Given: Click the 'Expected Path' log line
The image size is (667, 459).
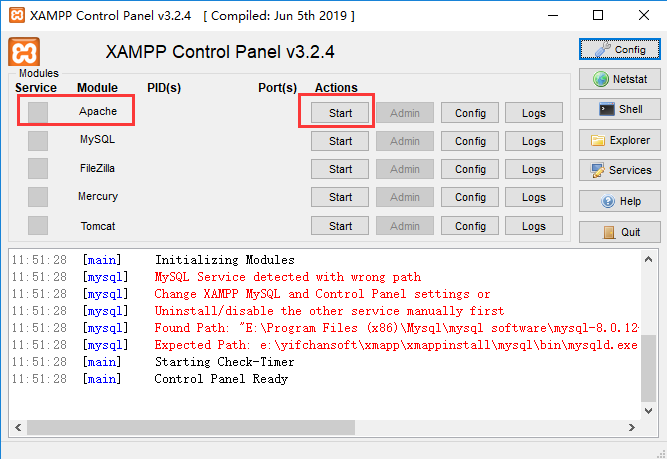Looking at the screenshot, I should coord(396,345).
